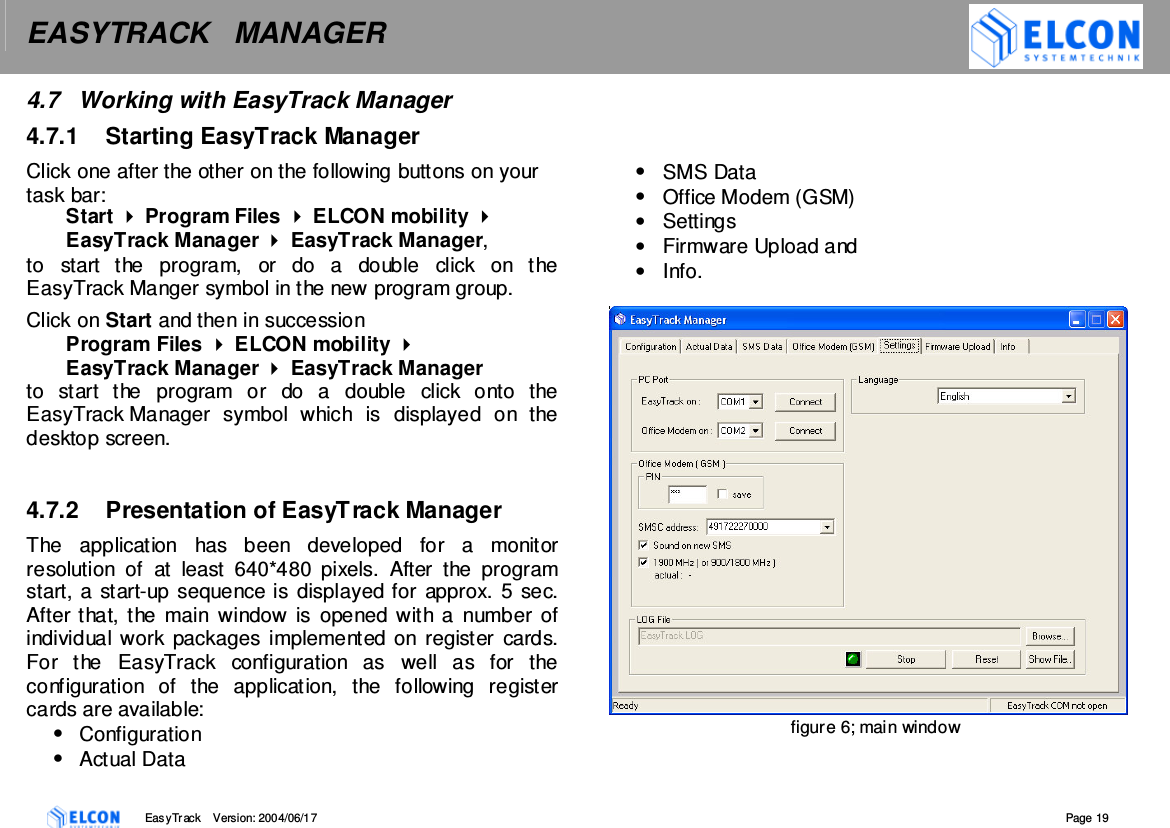Enable the save checkbox next to PIN

point(722,494)
